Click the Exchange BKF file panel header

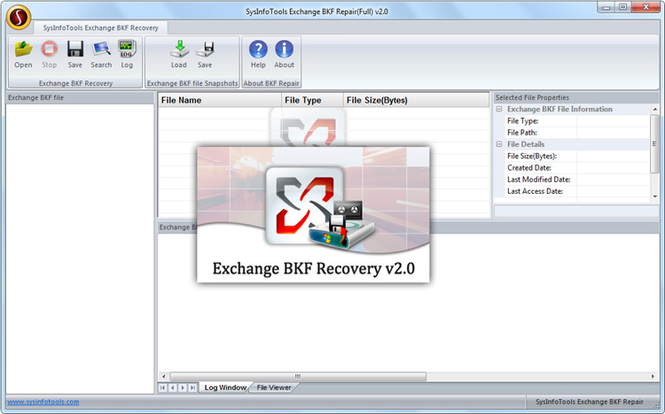click(x=80, y=98)
